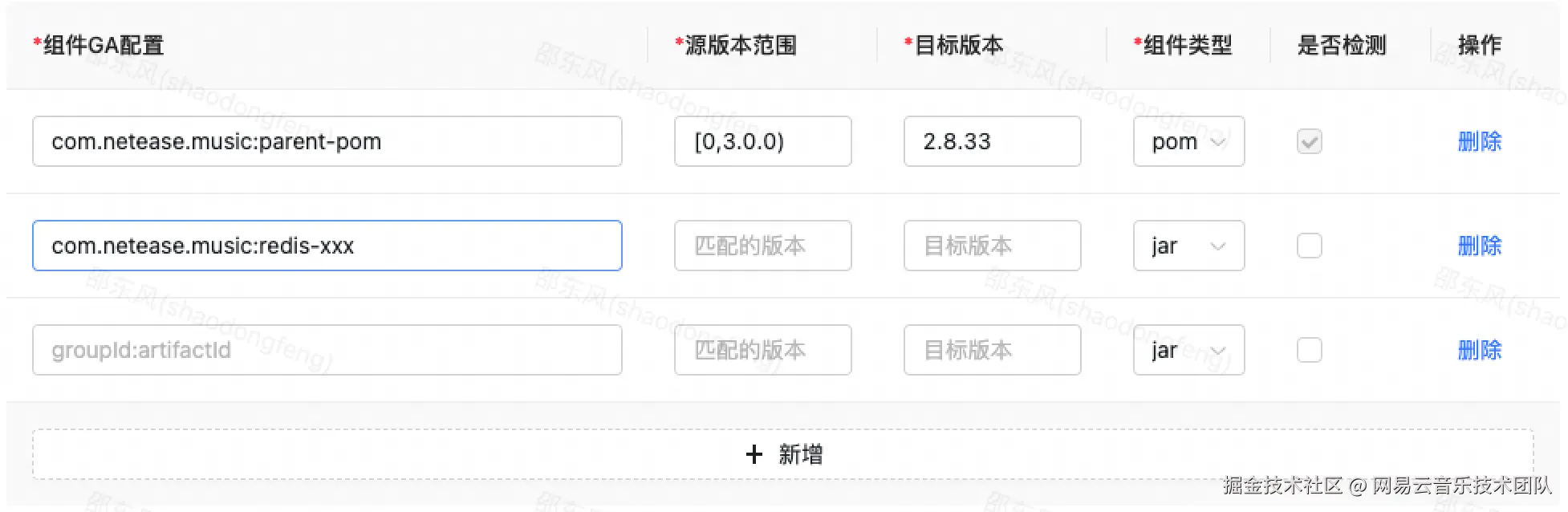Enable 是否检测 checkbox for redis-xxx row
This screenshot has width=1568, height=512.
coord(1309,246)
